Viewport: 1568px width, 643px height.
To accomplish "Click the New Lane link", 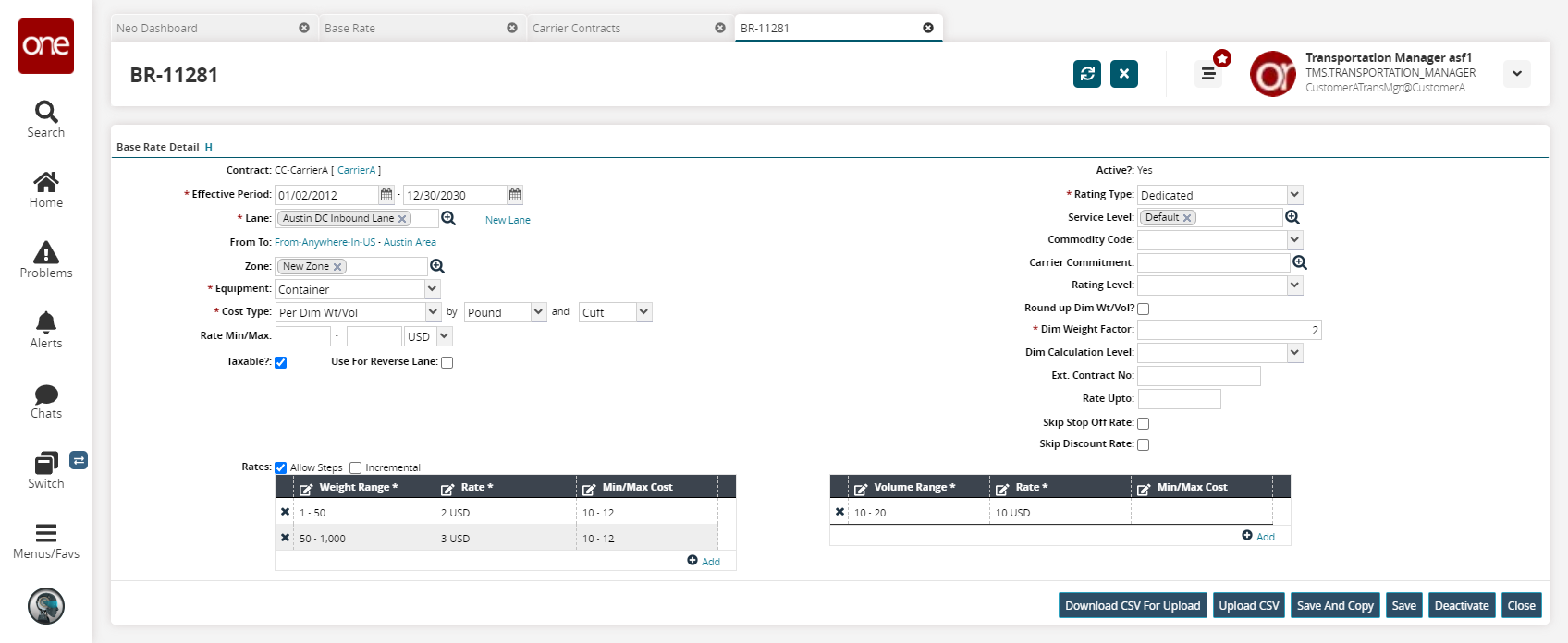I will tap(508, 220).
